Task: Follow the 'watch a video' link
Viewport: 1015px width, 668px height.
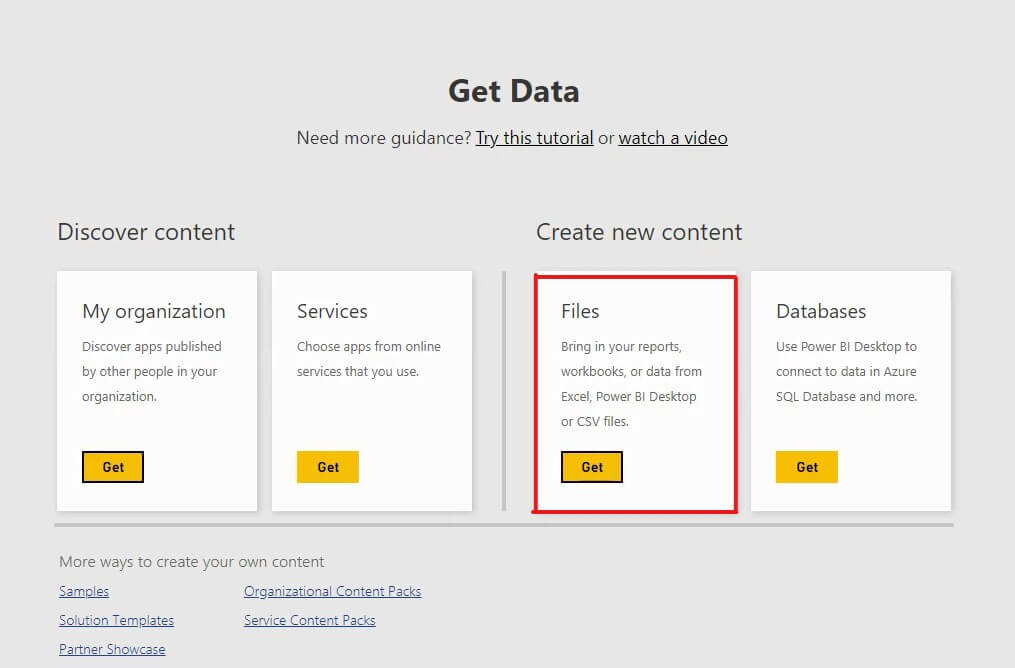Action: coord(673,138)
